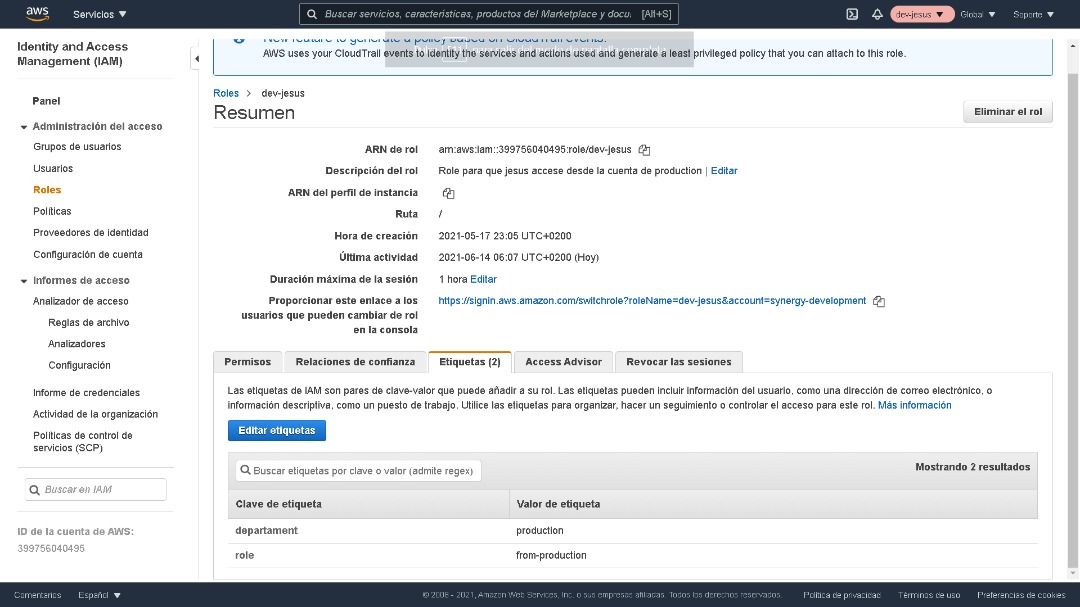
Task: Select Roles in the sidebar
Action: [x=47, y=189]
